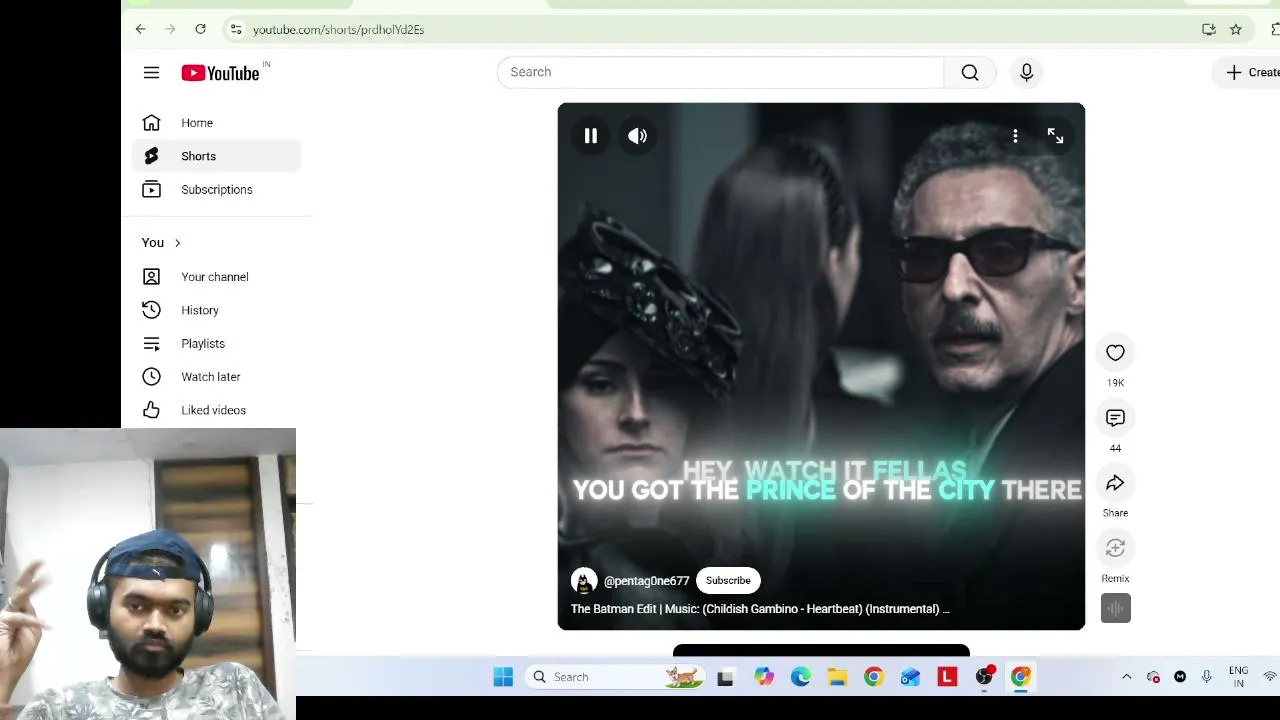Open Playlists in the sidebar
This screenshot has width=1280, height=720.
tap(216, 343)
